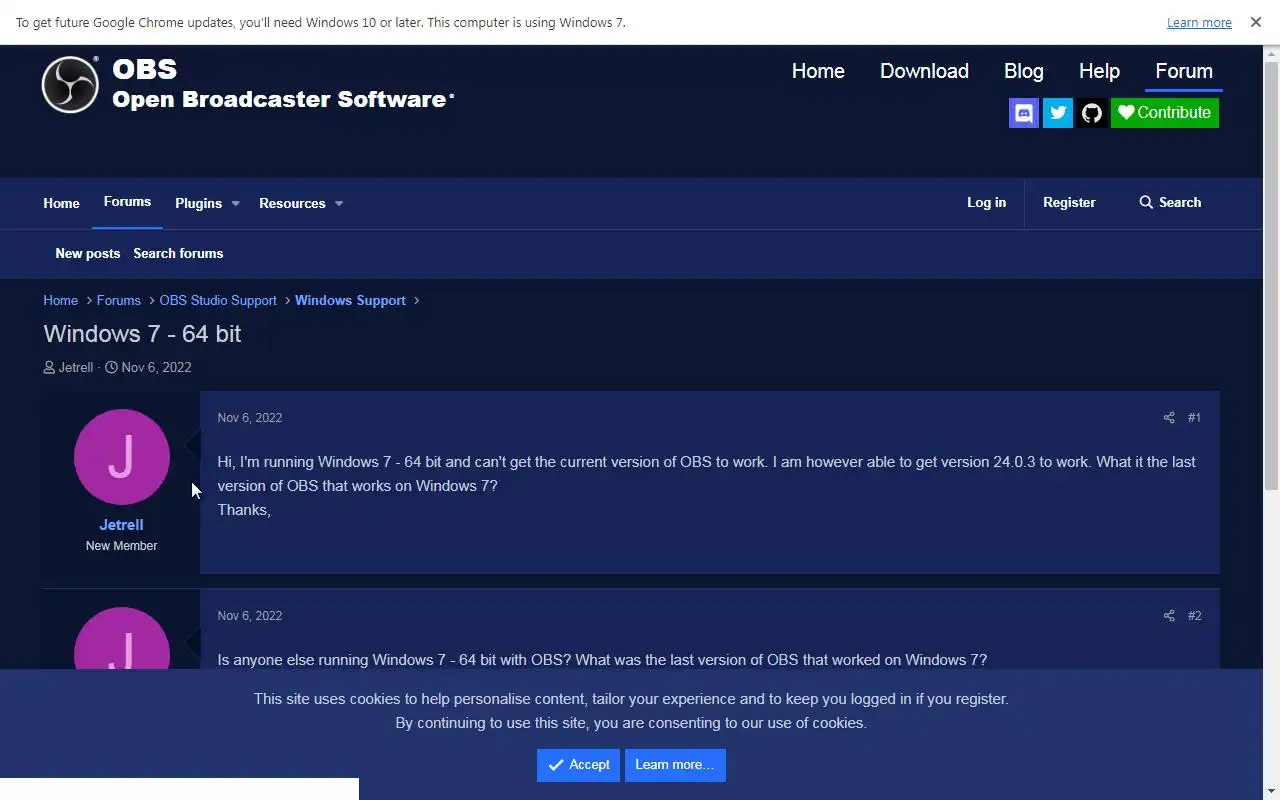
Task: Open Download in top header menu
Action: [924, 71]
